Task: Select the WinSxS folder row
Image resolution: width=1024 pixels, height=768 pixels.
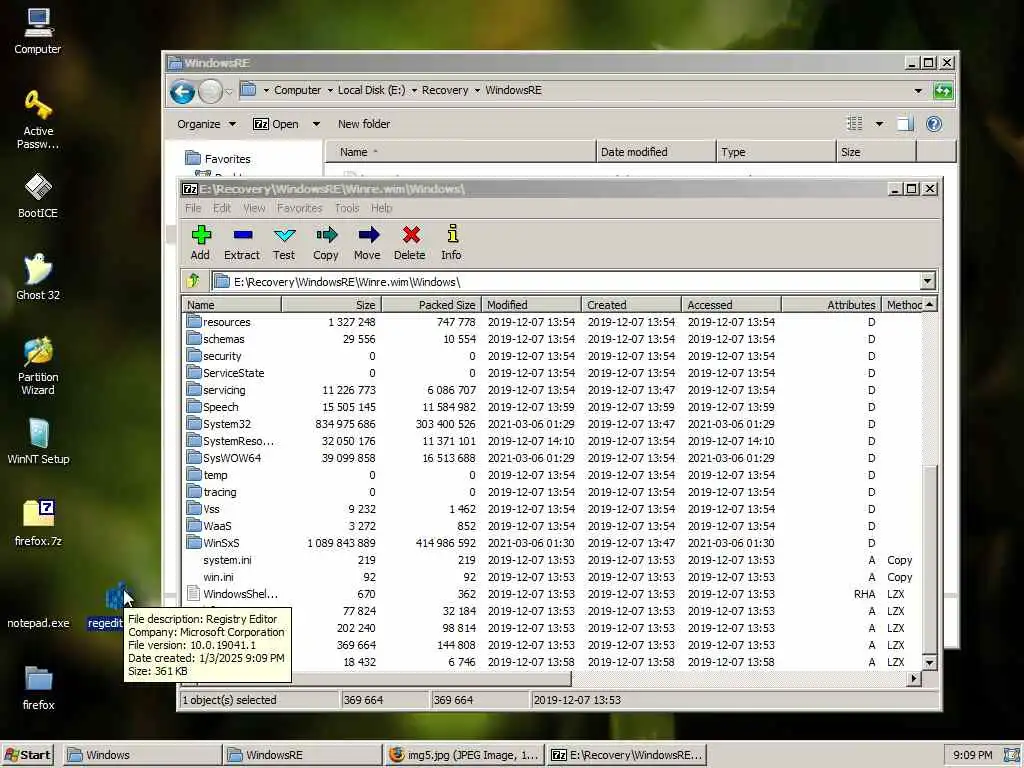Action: click(x=552, y=543)
